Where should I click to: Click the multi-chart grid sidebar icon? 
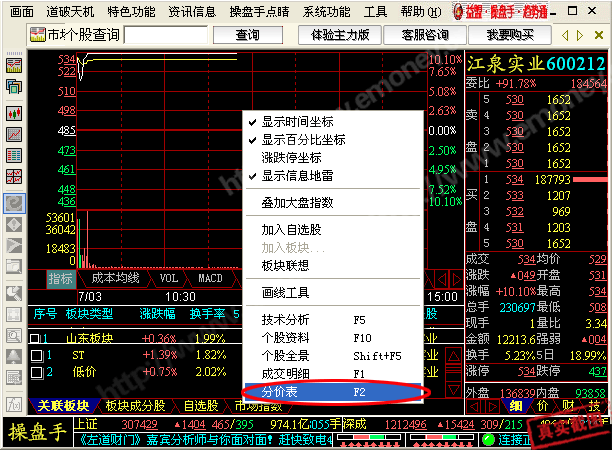[x=15, y=179]
